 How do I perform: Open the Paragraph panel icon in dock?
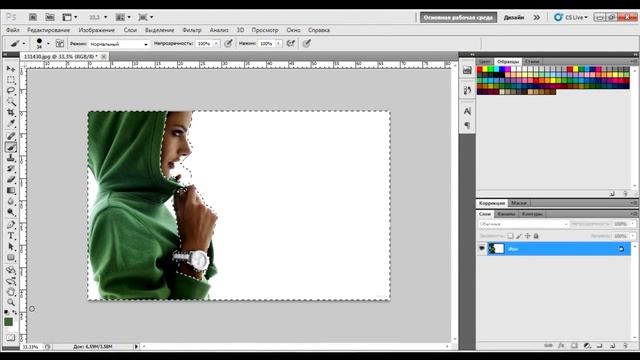pyautogui.click(x=467, y=125)
